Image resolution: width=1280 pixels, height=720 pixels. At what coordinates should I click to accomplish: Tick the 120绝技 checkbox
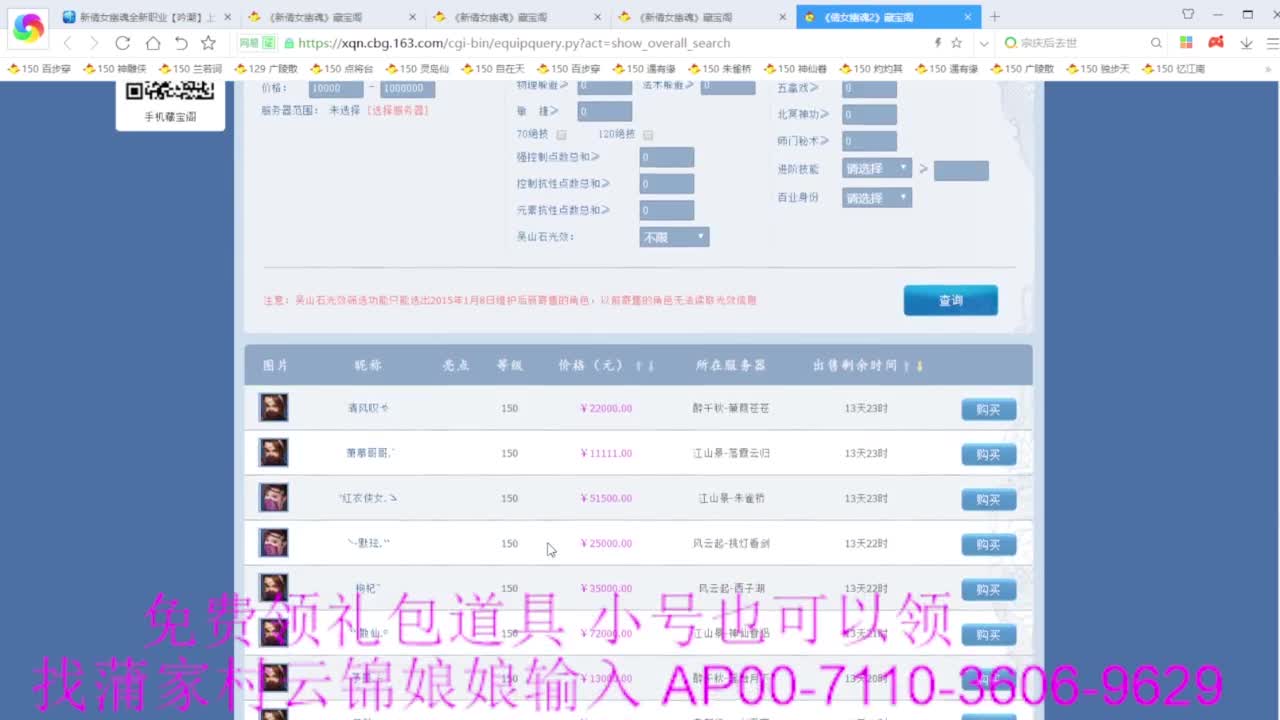pyautogui.click(x=648, y=135)
